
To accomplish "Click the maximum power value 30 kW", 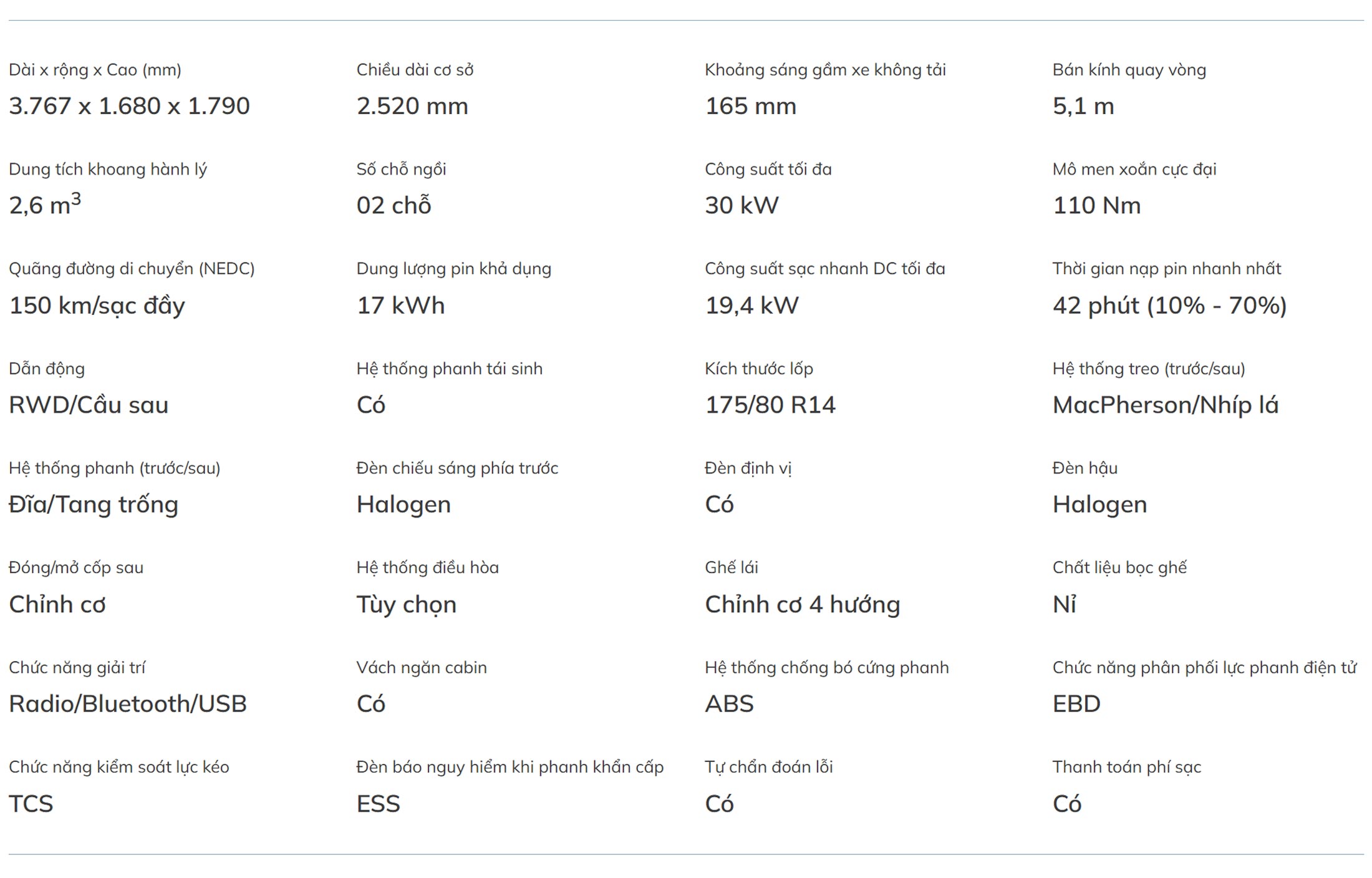I will (742, 205).
